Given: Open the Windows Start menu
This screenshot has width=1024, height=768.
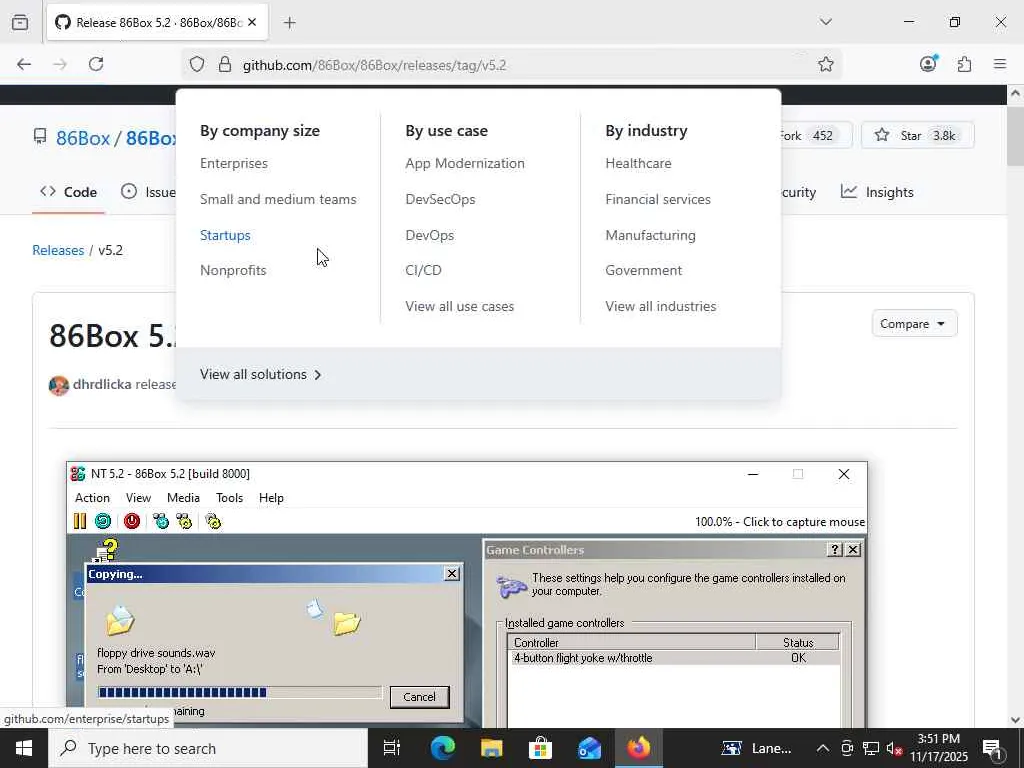Looking at the screenshot, I should (24, 748).
